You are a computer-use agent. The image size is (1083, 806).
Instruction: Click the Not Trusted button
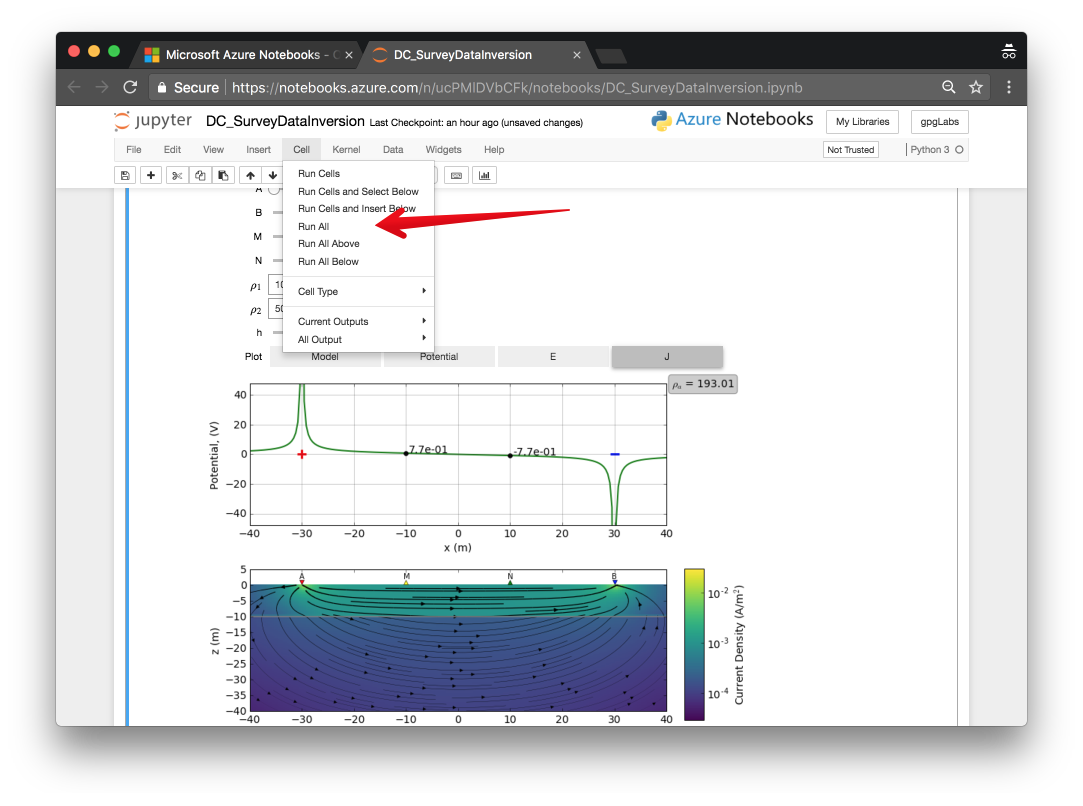pos(850,150)
